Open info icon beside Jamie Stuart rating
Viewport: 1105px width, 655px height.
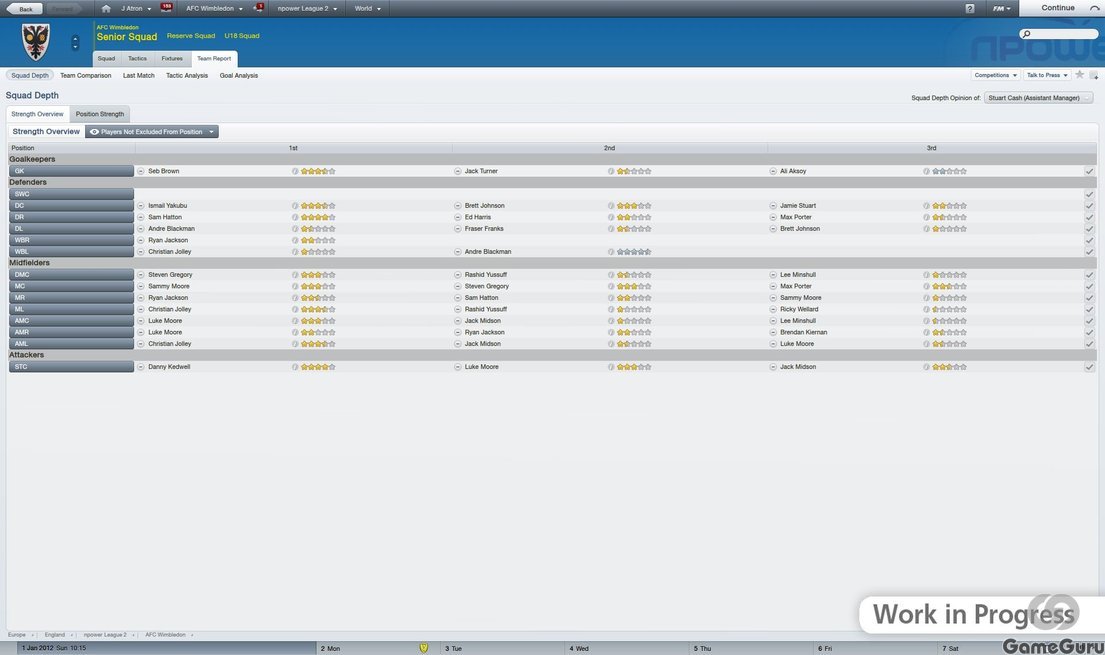click(927, 206)
